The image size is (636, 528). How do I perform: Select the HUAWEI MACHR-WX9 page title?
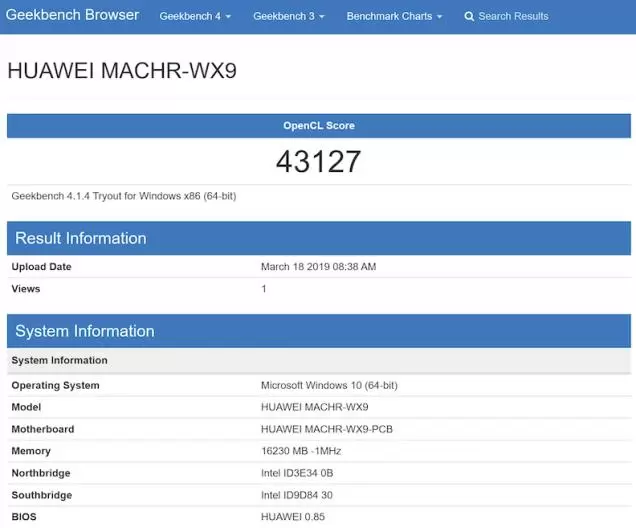(x=122, y=72)
